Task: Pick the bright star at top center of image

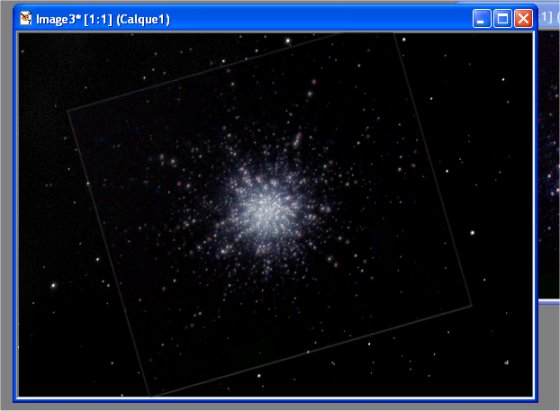Action: 288,41
